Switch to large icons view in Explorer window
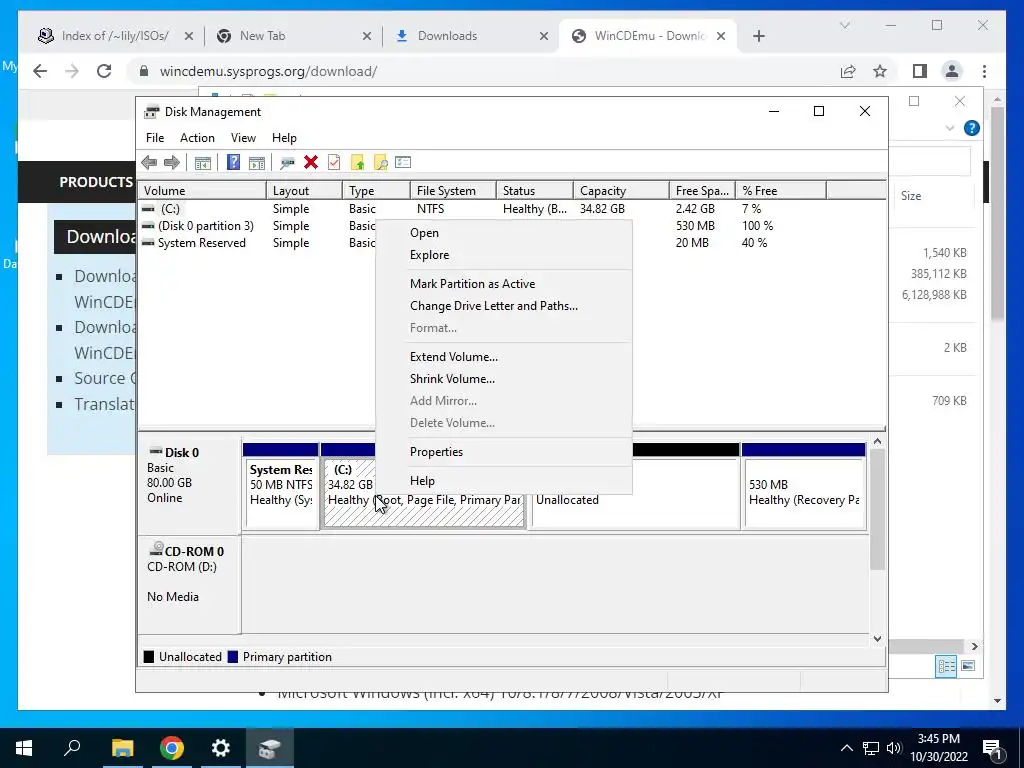1024x768 pixels. click(968, 665)
